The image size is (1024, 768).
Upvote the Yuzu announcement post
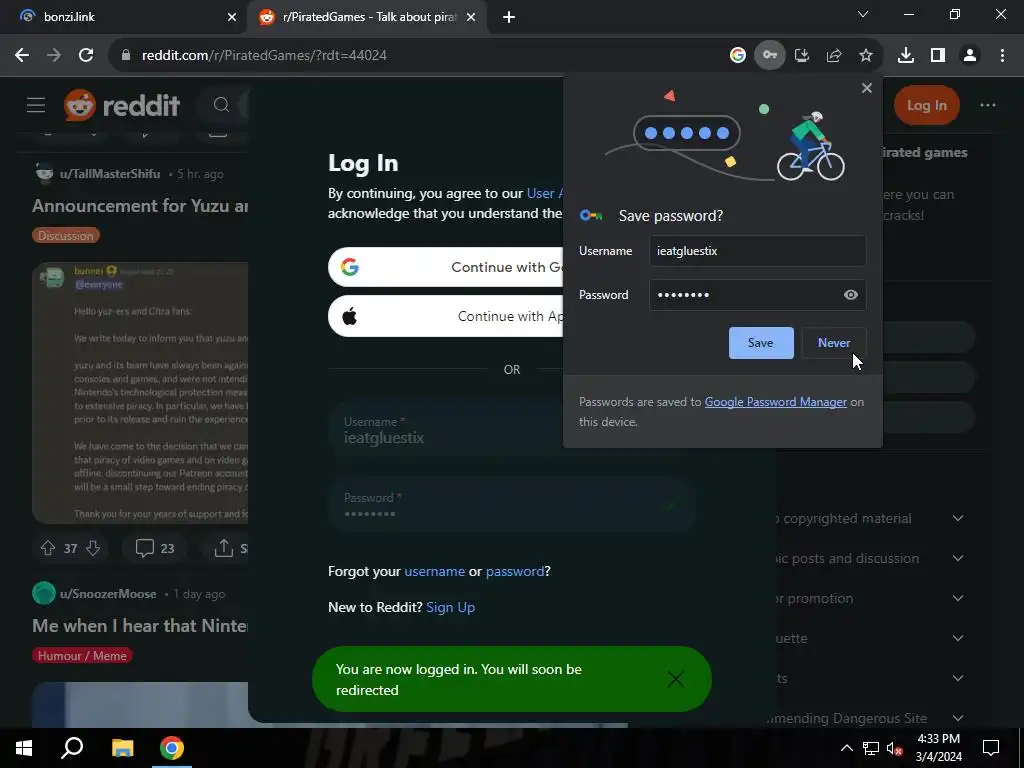click(48, 548)
